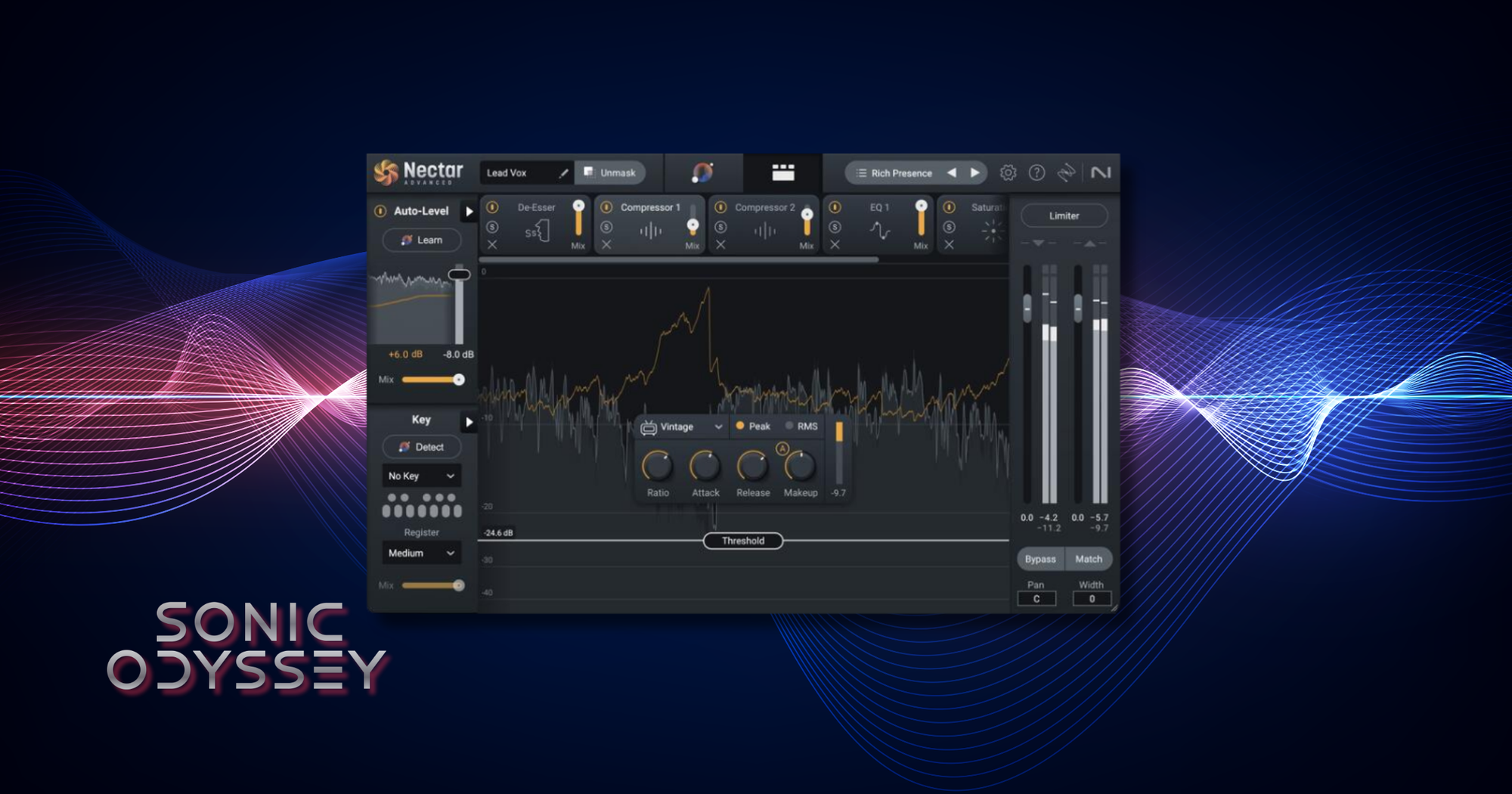Click the Width value field
The height and width of the screenshot is (794, 1512).
1092,599
